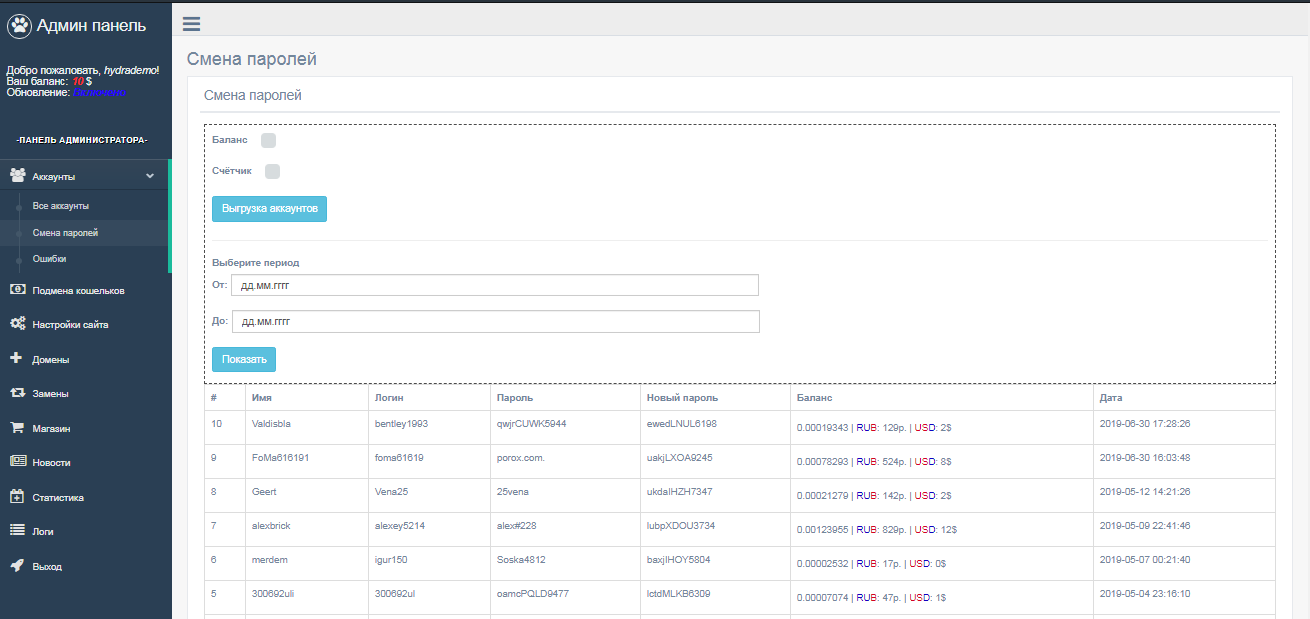This screenshot has width=1310, height=619.
Task: Open the Ошибки submenu item
Action: point(50,259)
